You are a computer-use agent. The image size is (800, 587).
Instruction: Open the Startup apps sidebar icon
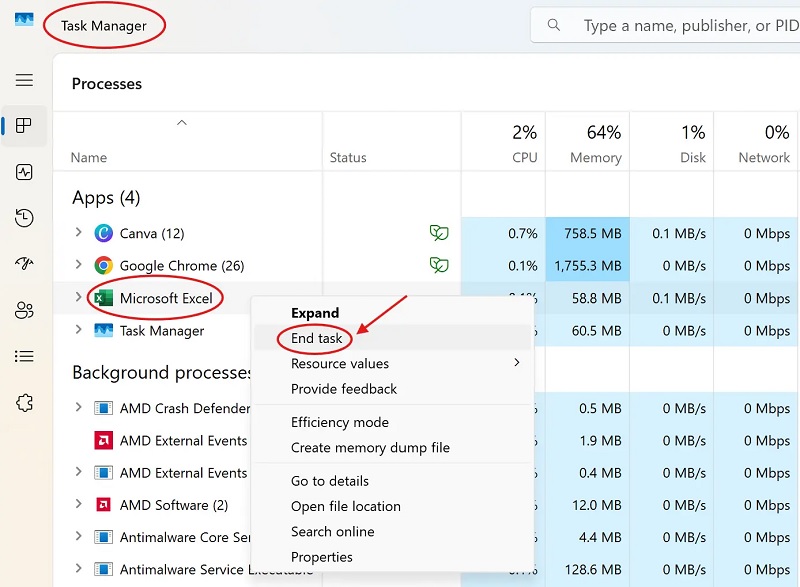point(24,263)
